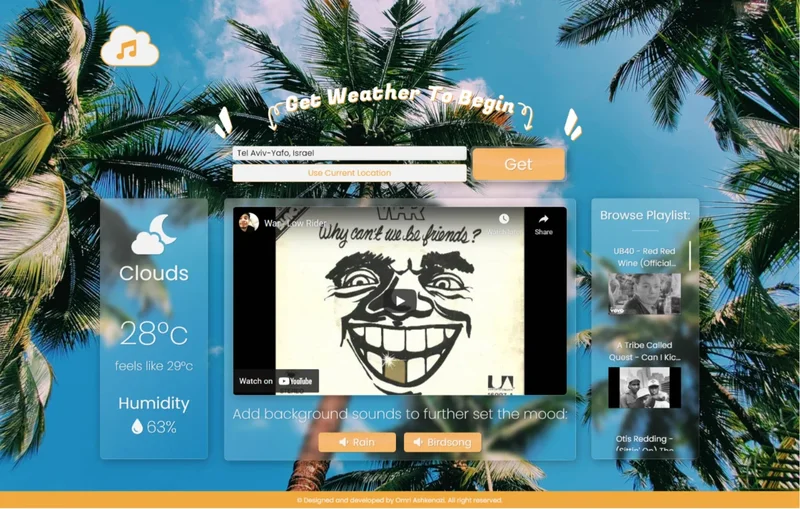Open War - Low Rider video title
This screenshot has width=800, height=509.
[x=295, y=223]
